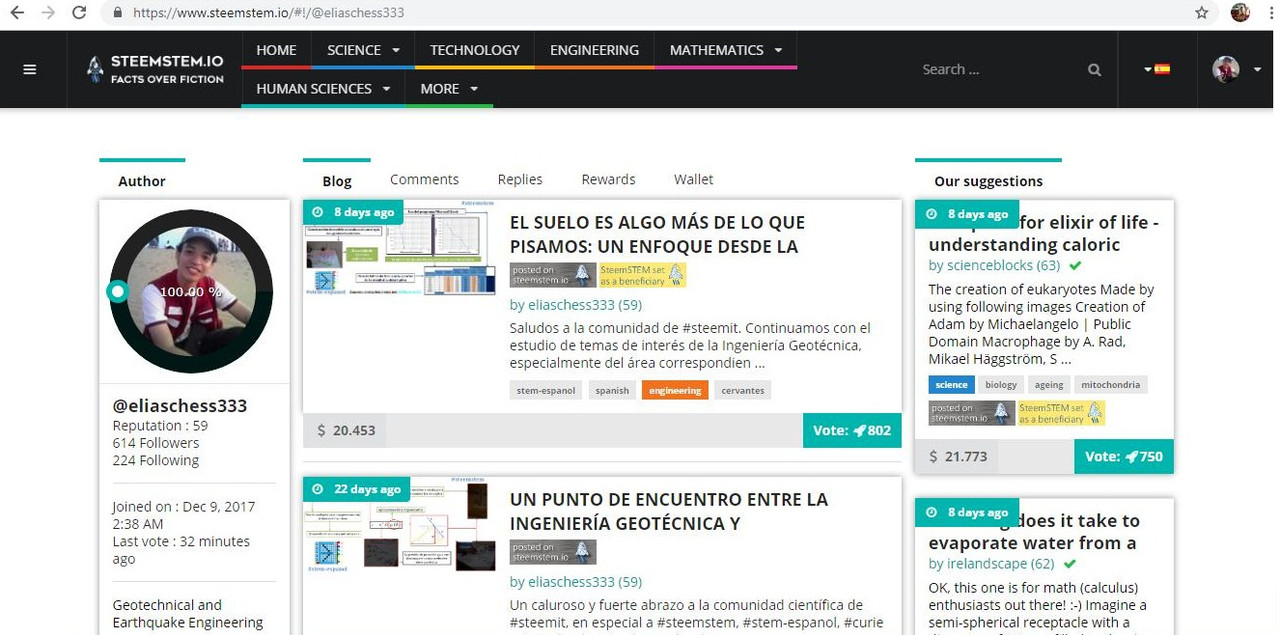
Task: Select the ageing tag
Action: tap(1049, 384)
